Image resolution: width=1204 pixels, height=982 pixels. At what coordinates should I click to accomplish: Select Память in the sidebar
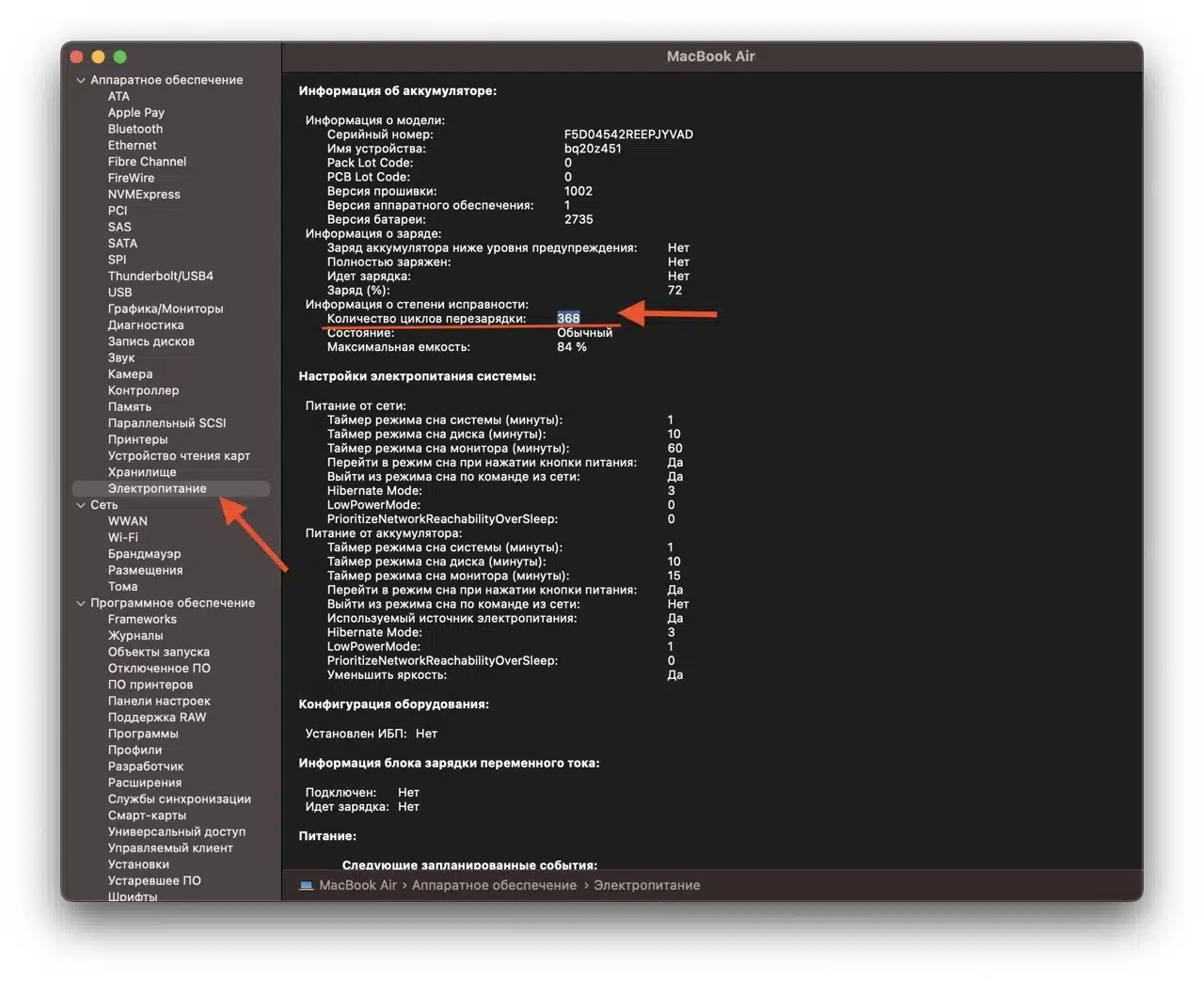point(130,406)
